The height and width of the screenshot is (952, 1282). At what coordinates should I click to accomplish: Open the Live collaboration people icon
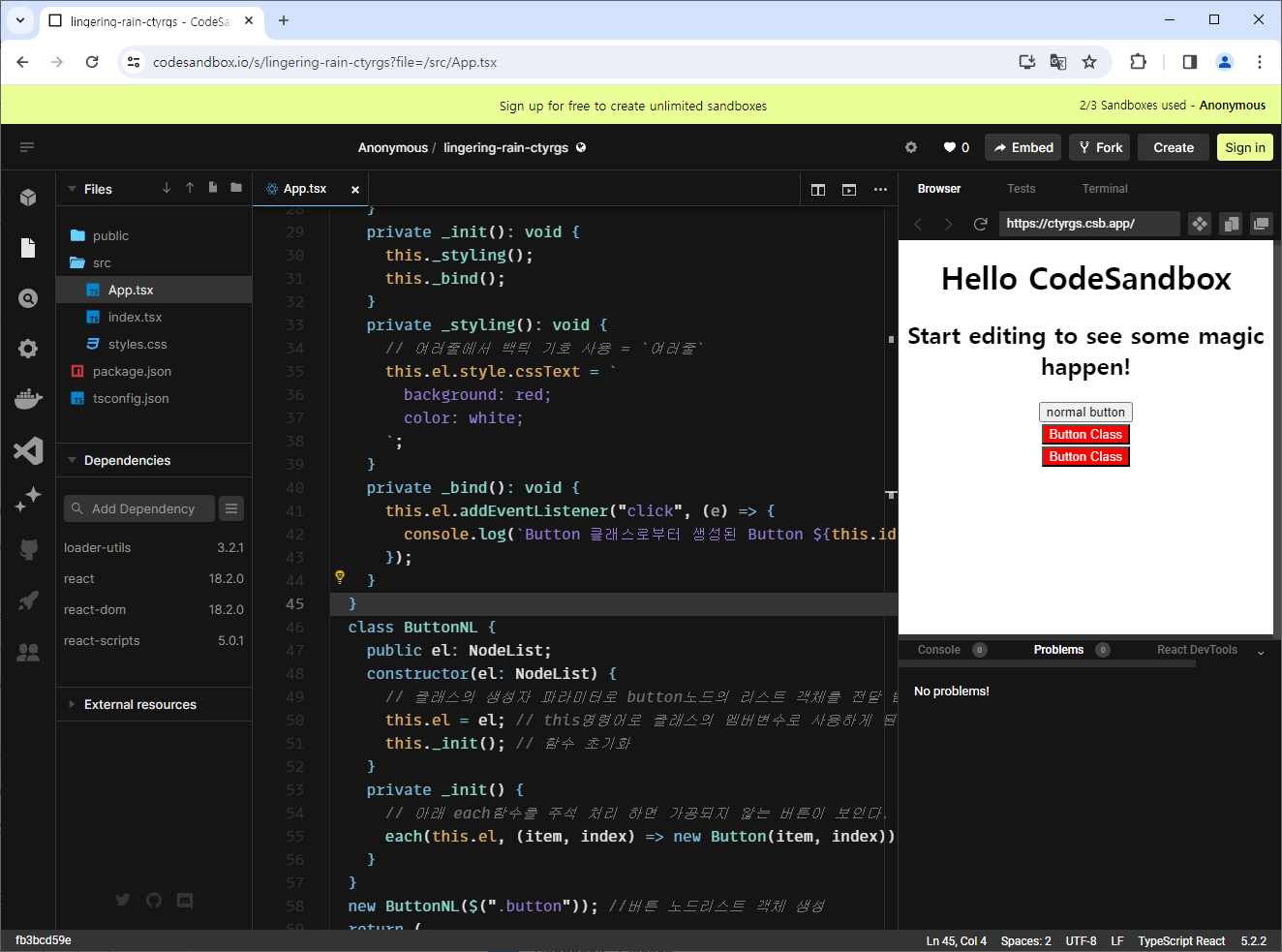click(28, 652)
